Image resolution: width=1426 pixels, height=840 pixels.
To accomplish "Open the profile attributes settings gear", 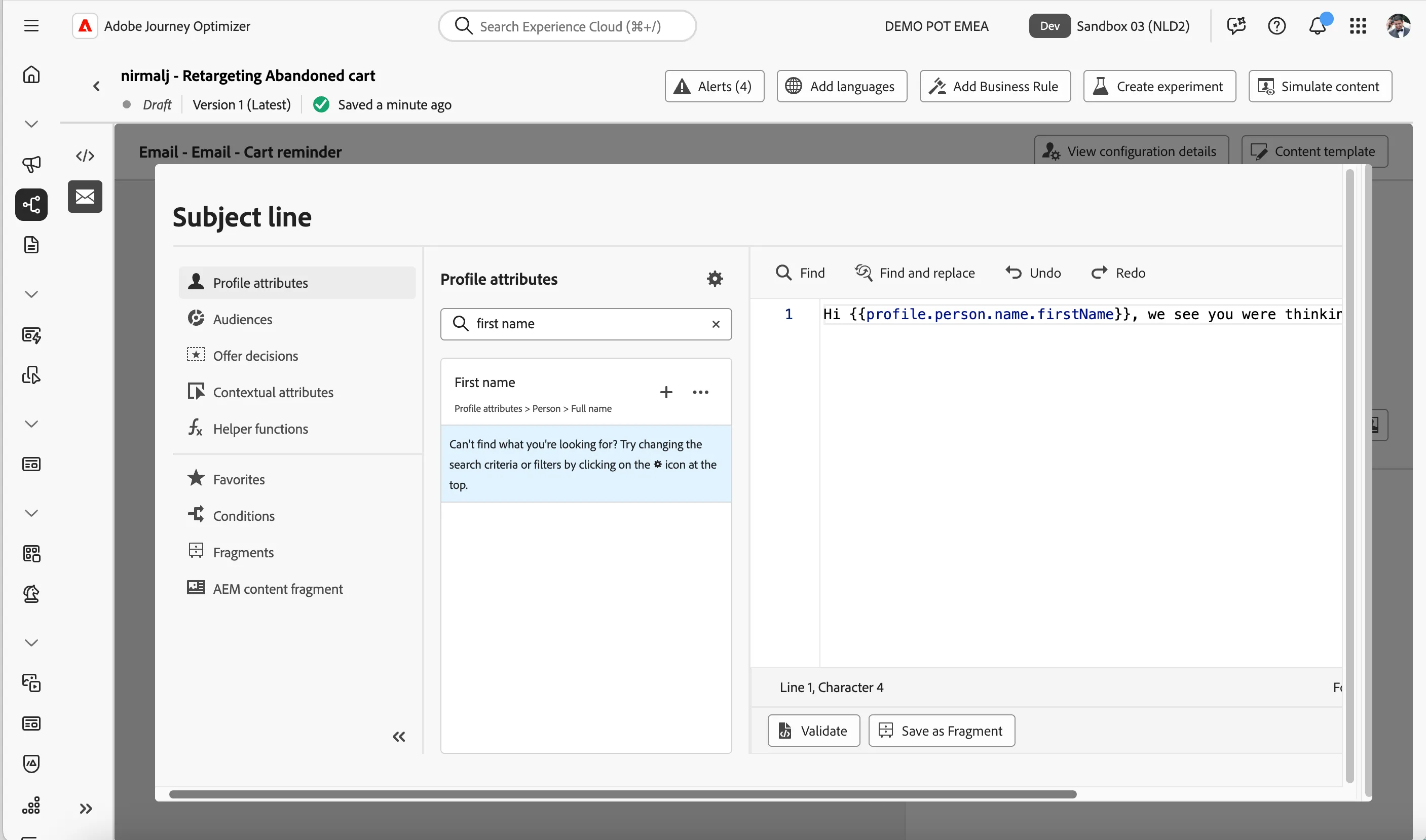I will 715,279.
